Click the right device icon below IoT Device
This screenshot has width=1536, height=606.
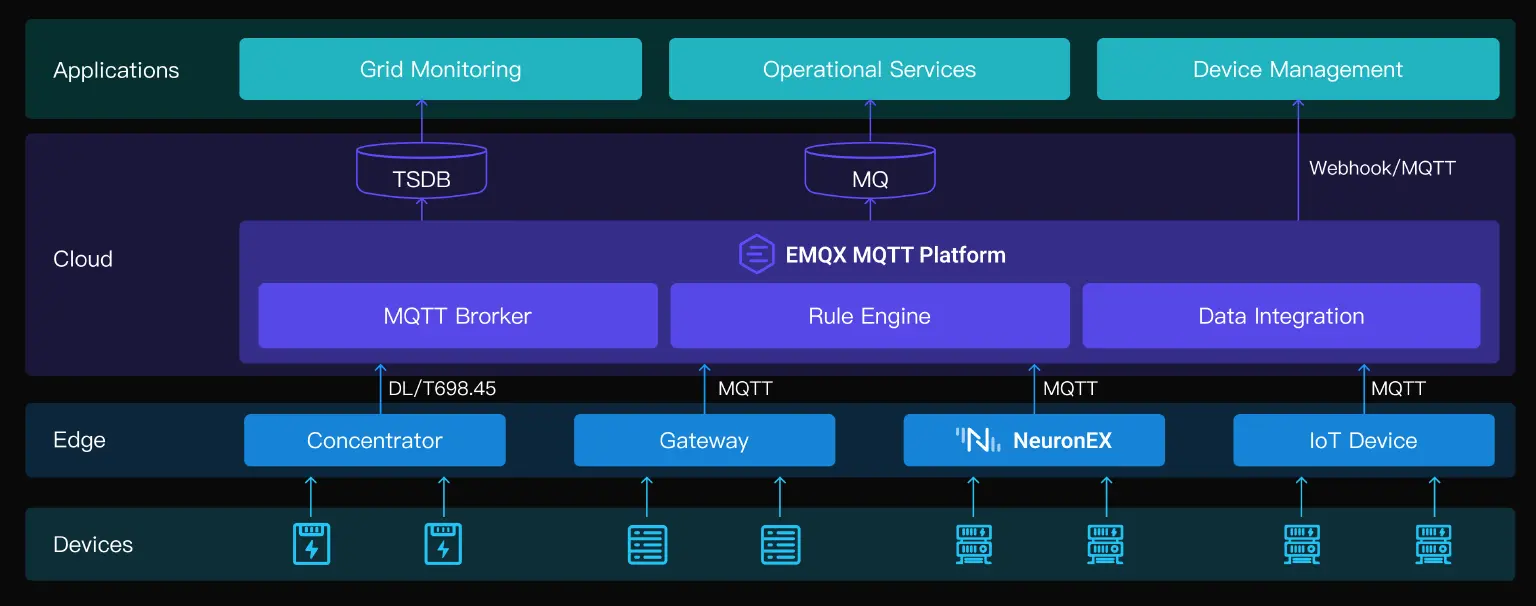[x=1433, y=544]
